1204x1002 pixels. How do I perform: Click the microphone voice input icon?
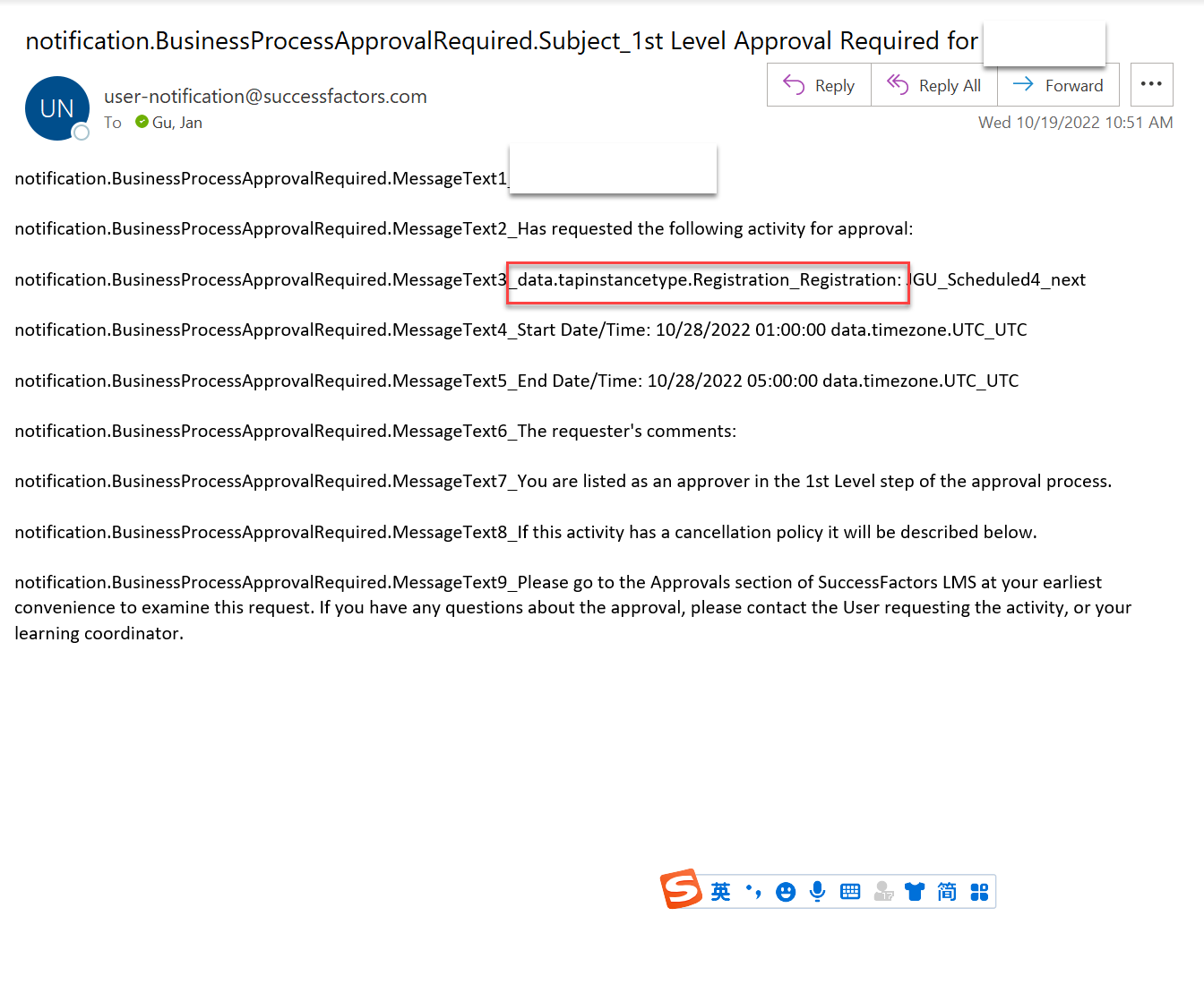coord(817,892)
